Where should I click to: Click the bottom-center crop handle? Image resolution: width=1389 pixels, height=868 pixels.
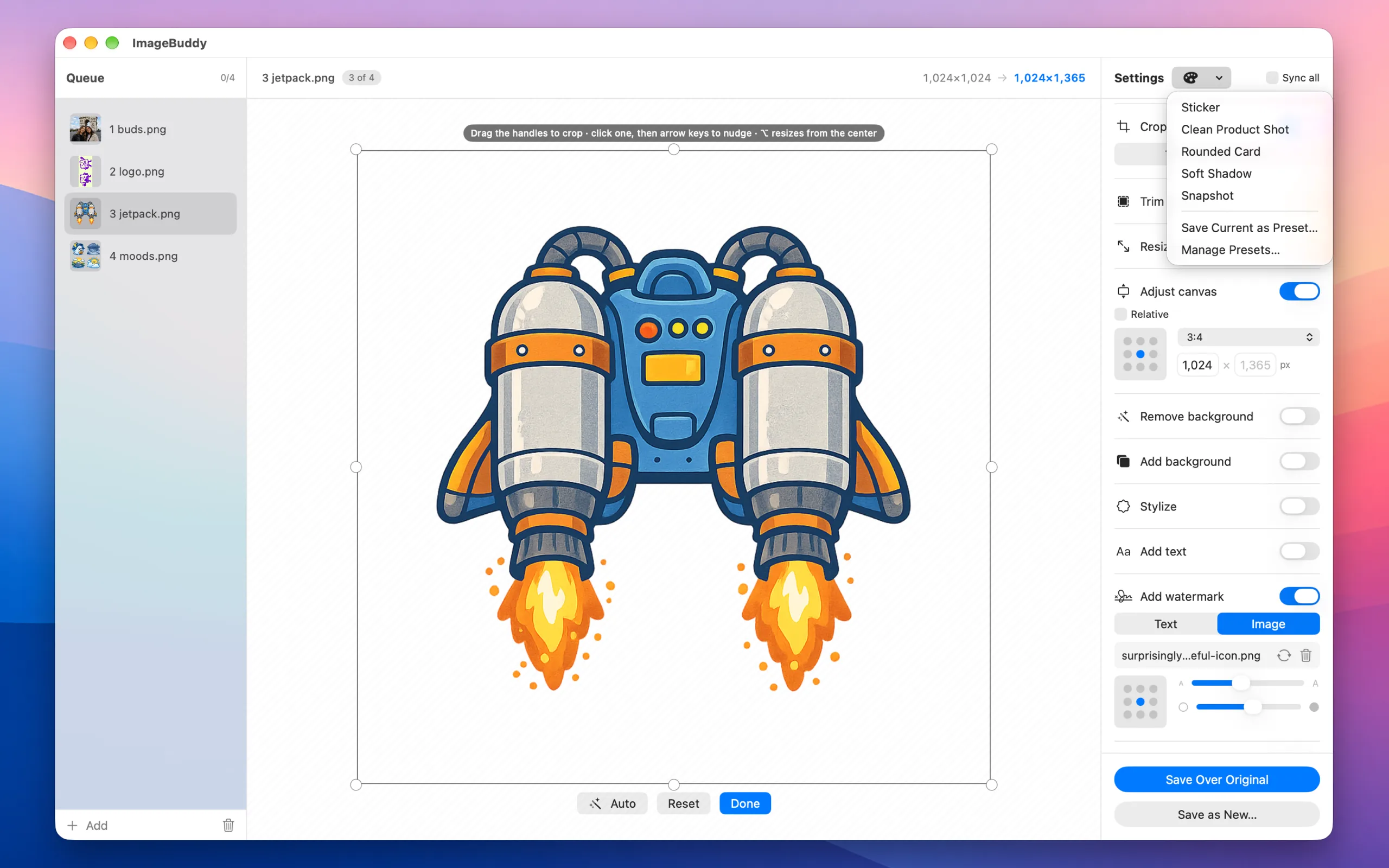674,785
